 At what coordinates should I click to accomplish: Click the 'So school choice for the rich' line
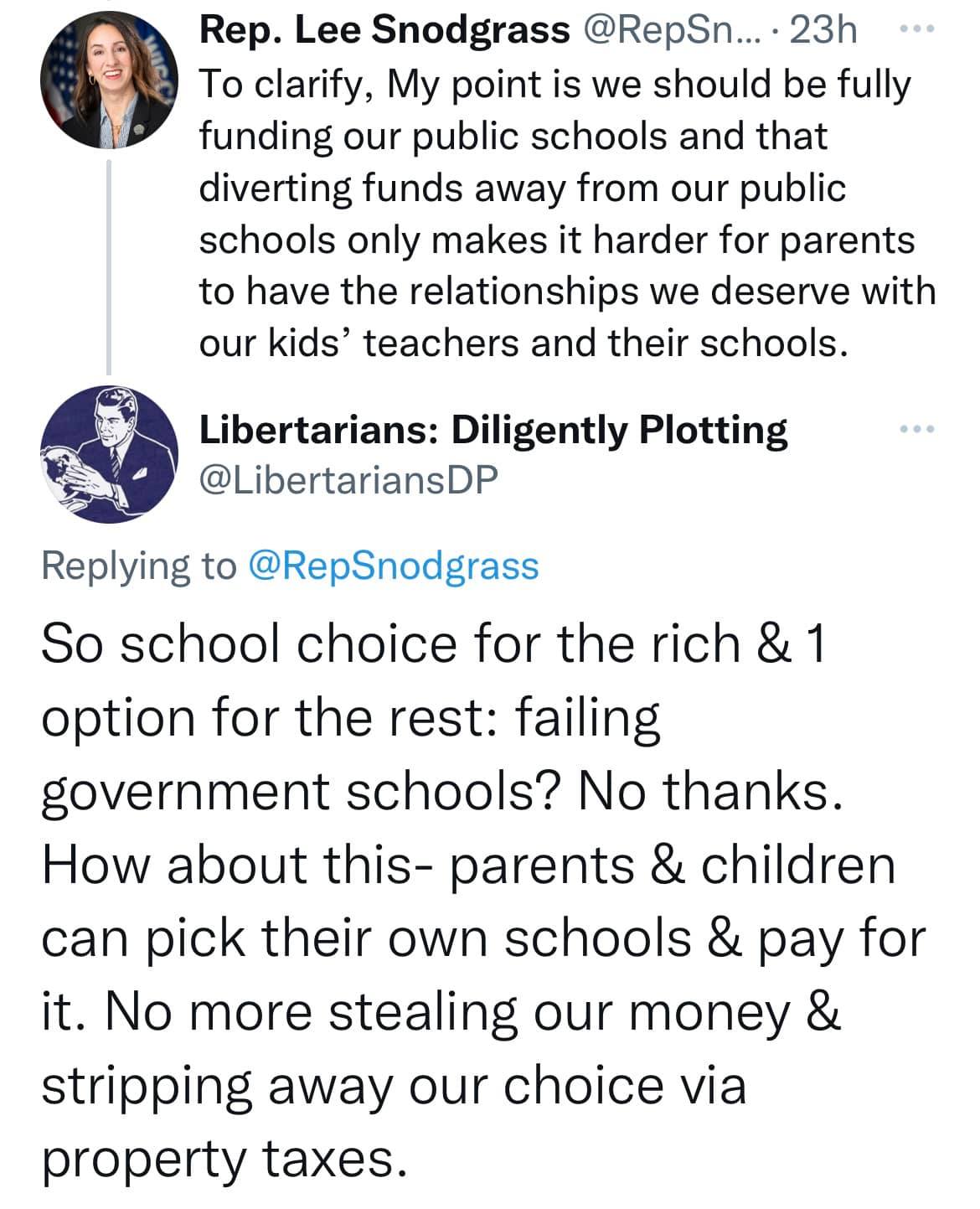[434, 644]
